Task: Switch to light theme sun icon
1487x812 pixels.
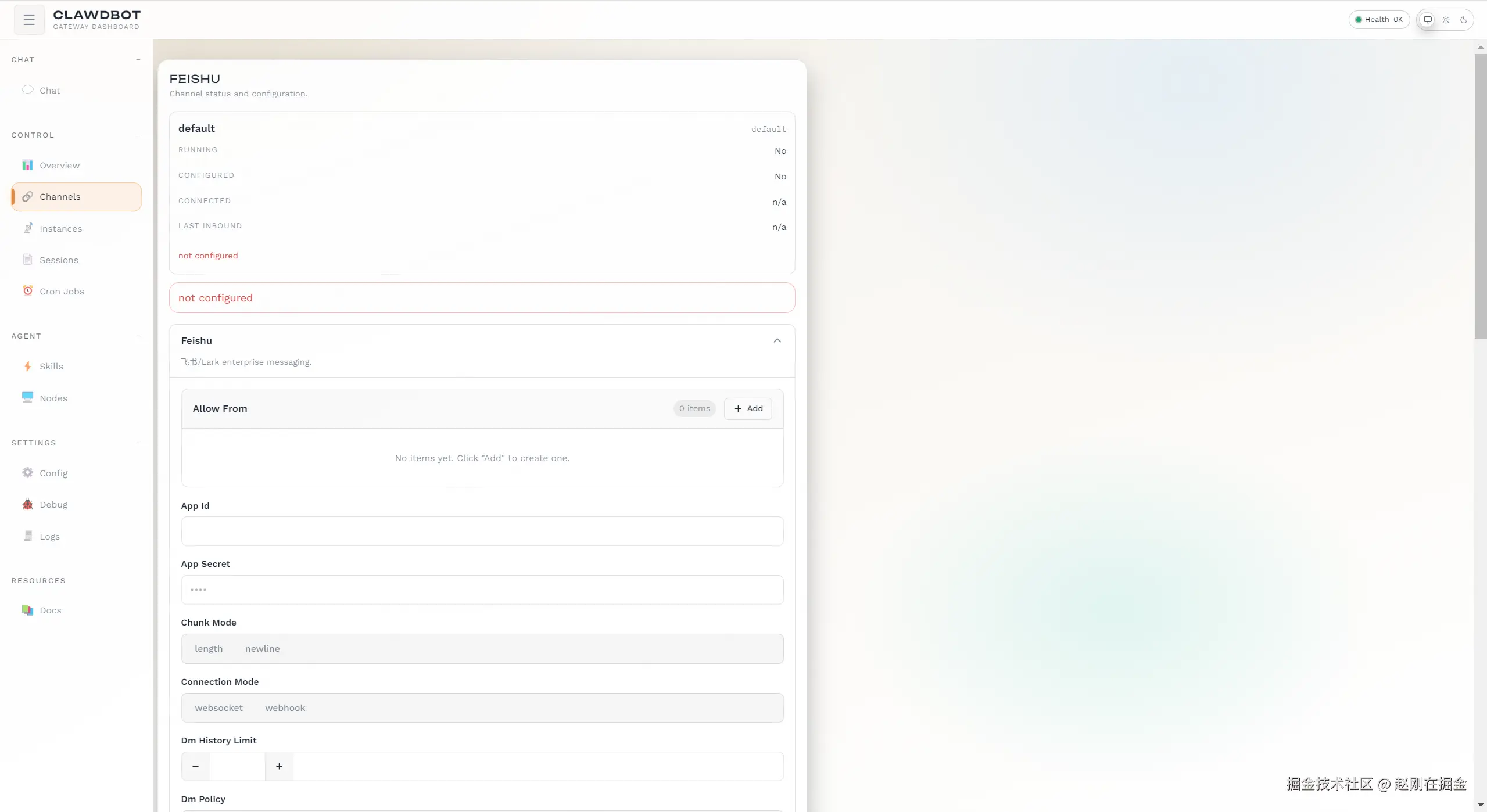Action: [x=1446, y=20]
